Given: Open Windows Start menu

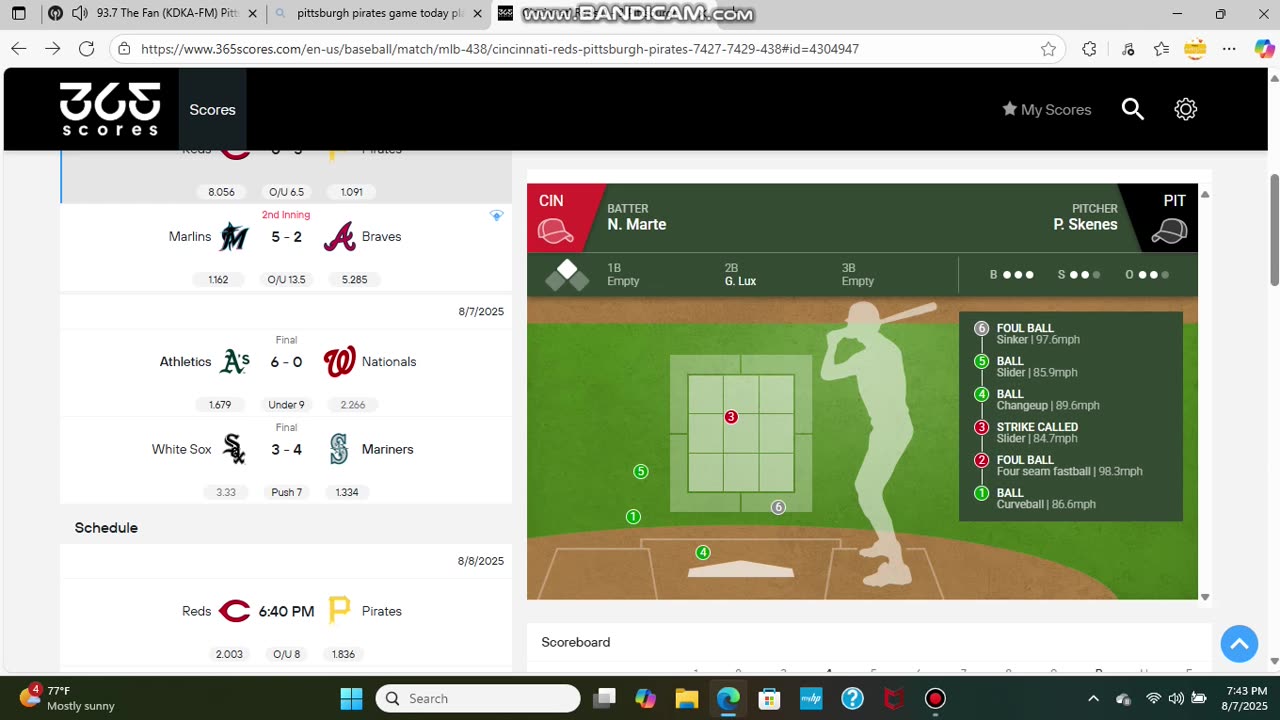Looking at the screenshot, I should click(x=351, y=698).
